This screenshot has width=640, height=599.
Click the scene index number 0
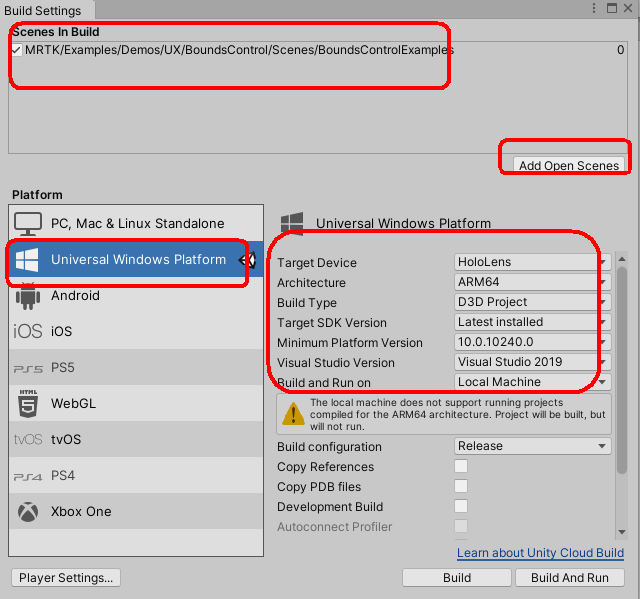[x=620, y=50]
